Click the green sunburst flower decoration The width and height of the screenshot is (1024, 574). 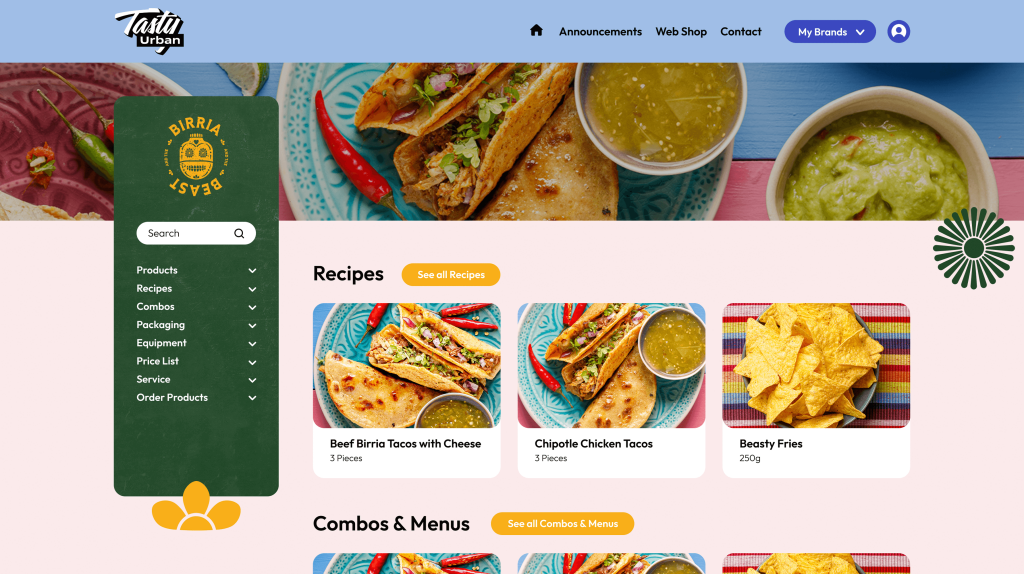click(x=973, y=248)
